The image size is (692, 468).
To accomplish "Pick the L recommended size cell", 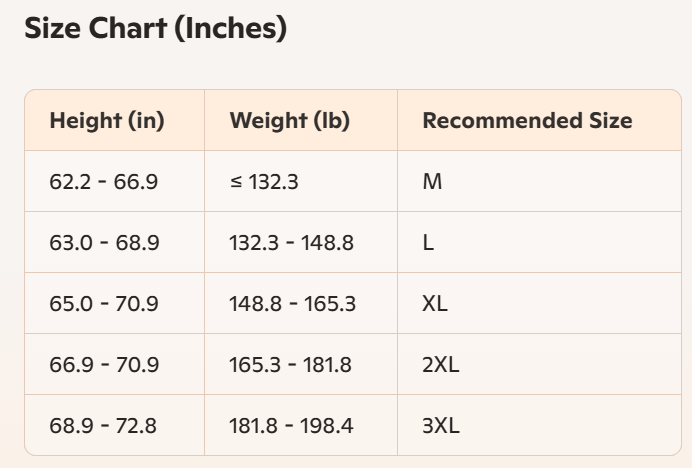I will pos(428,243).
